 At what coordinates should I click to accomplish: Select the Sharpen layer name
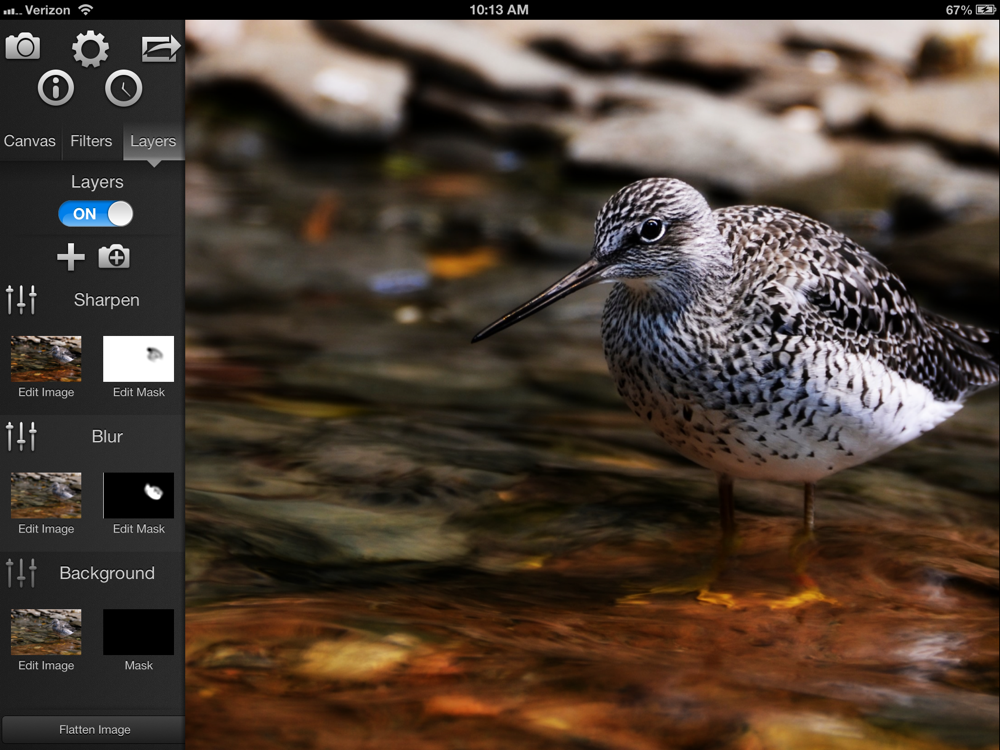(107, 300)
